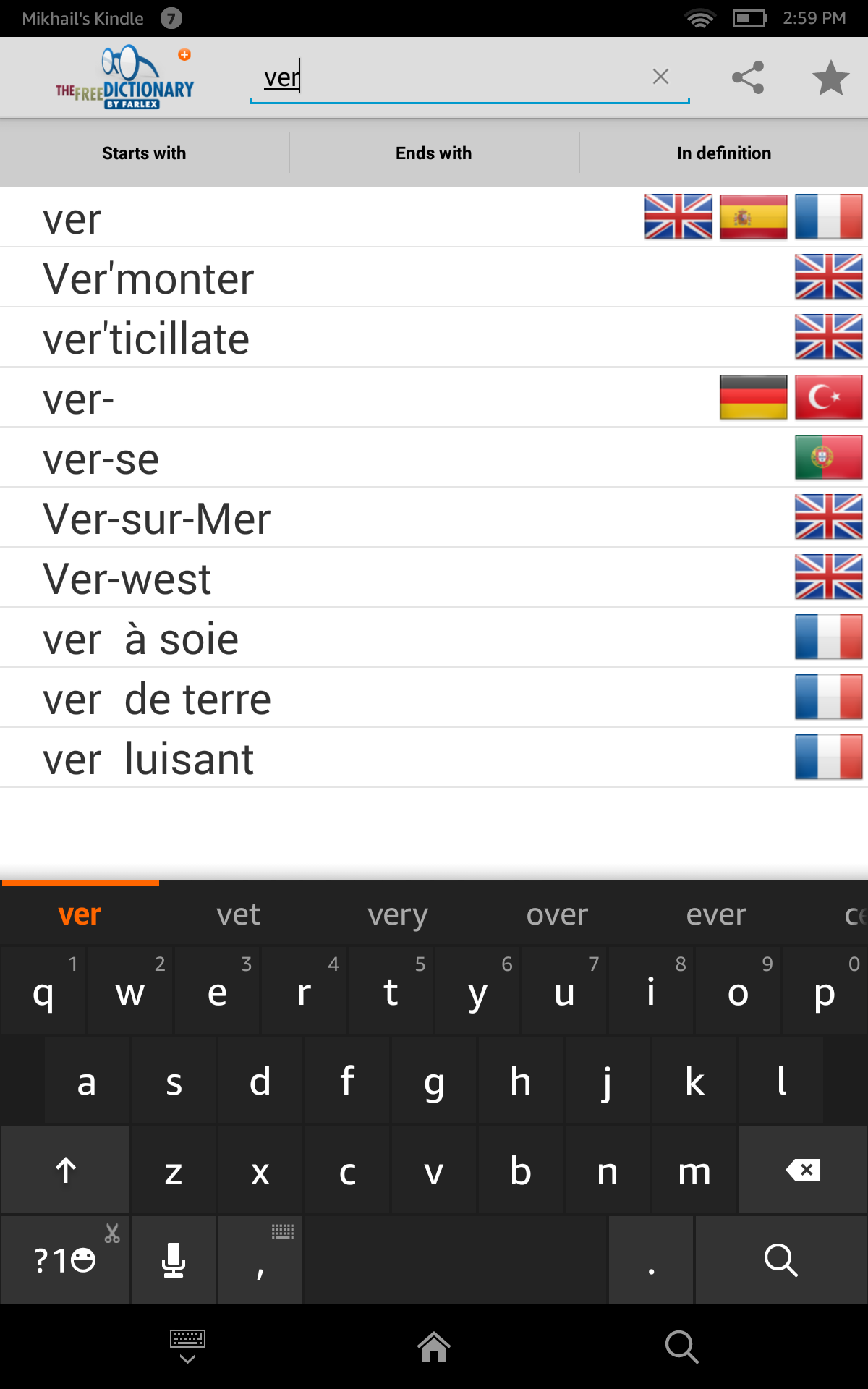Select German flag next to "ver-"
Image resolution: width=868 pixels, height=1389 pixels.
tap(752, 396)
